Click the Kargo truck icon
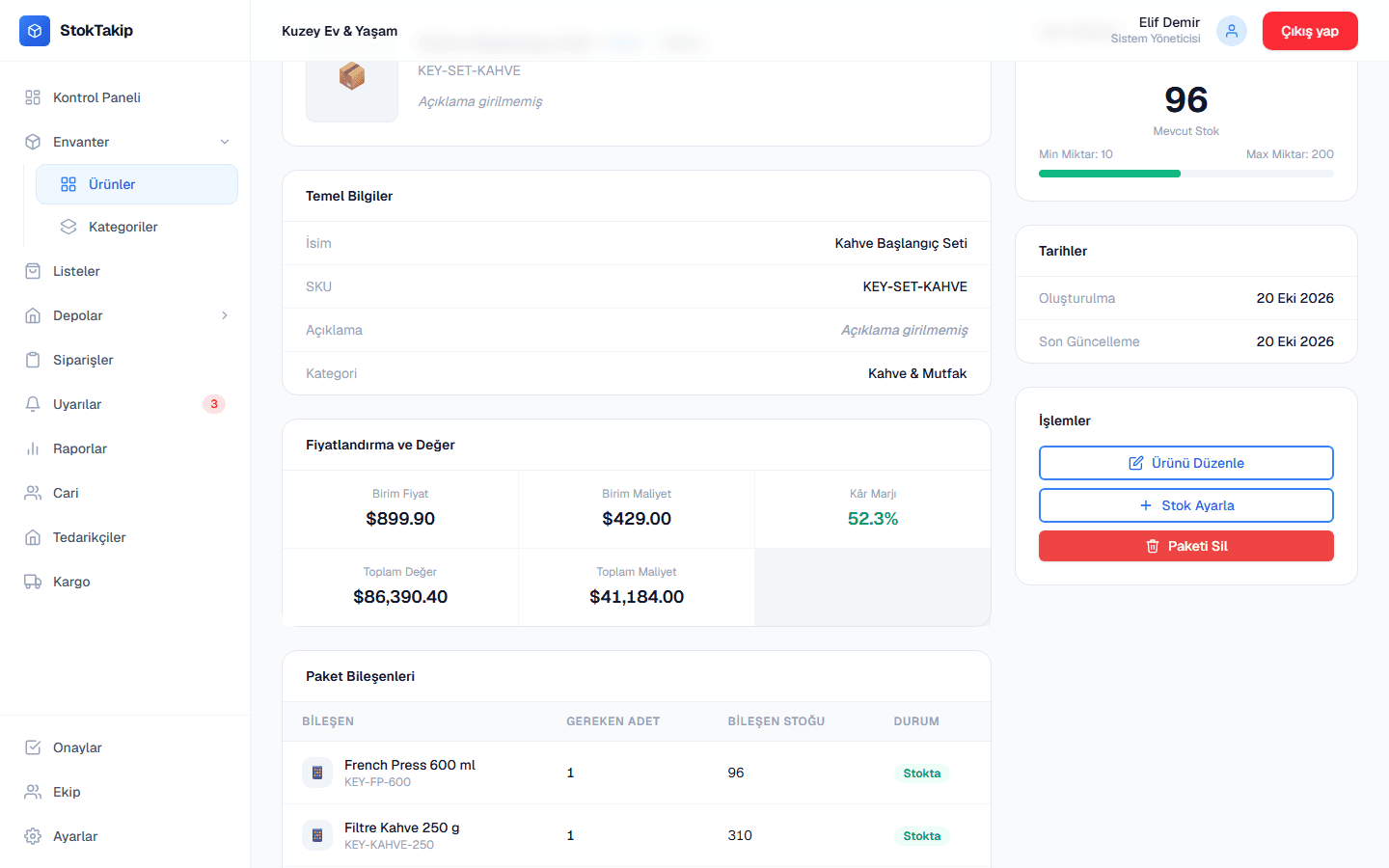Image resolution: width=1389 pixels, height=868 pixels. tap(33, 582)
